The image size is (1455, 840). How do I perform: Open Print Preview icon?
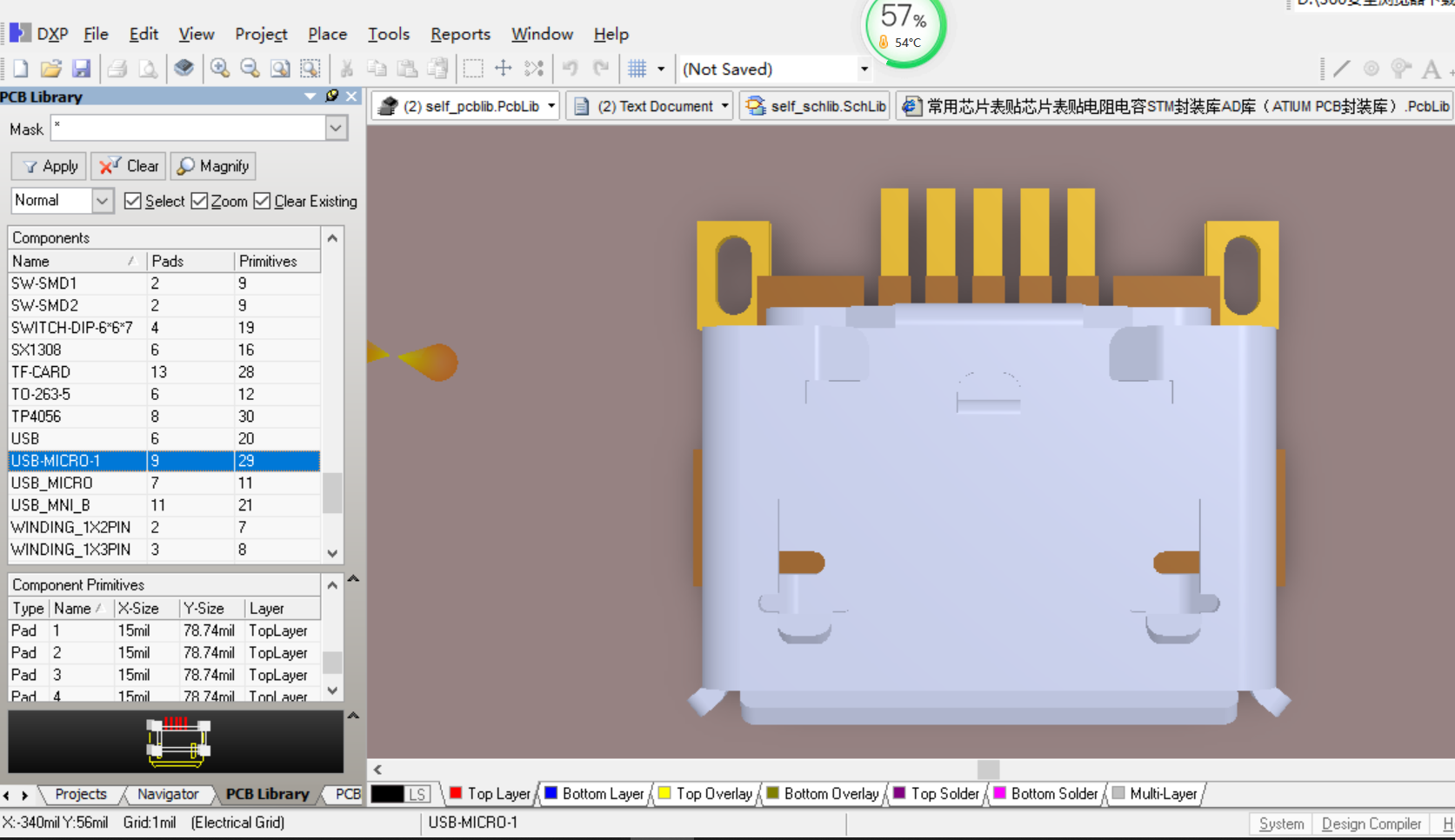(x=148, y=68)
